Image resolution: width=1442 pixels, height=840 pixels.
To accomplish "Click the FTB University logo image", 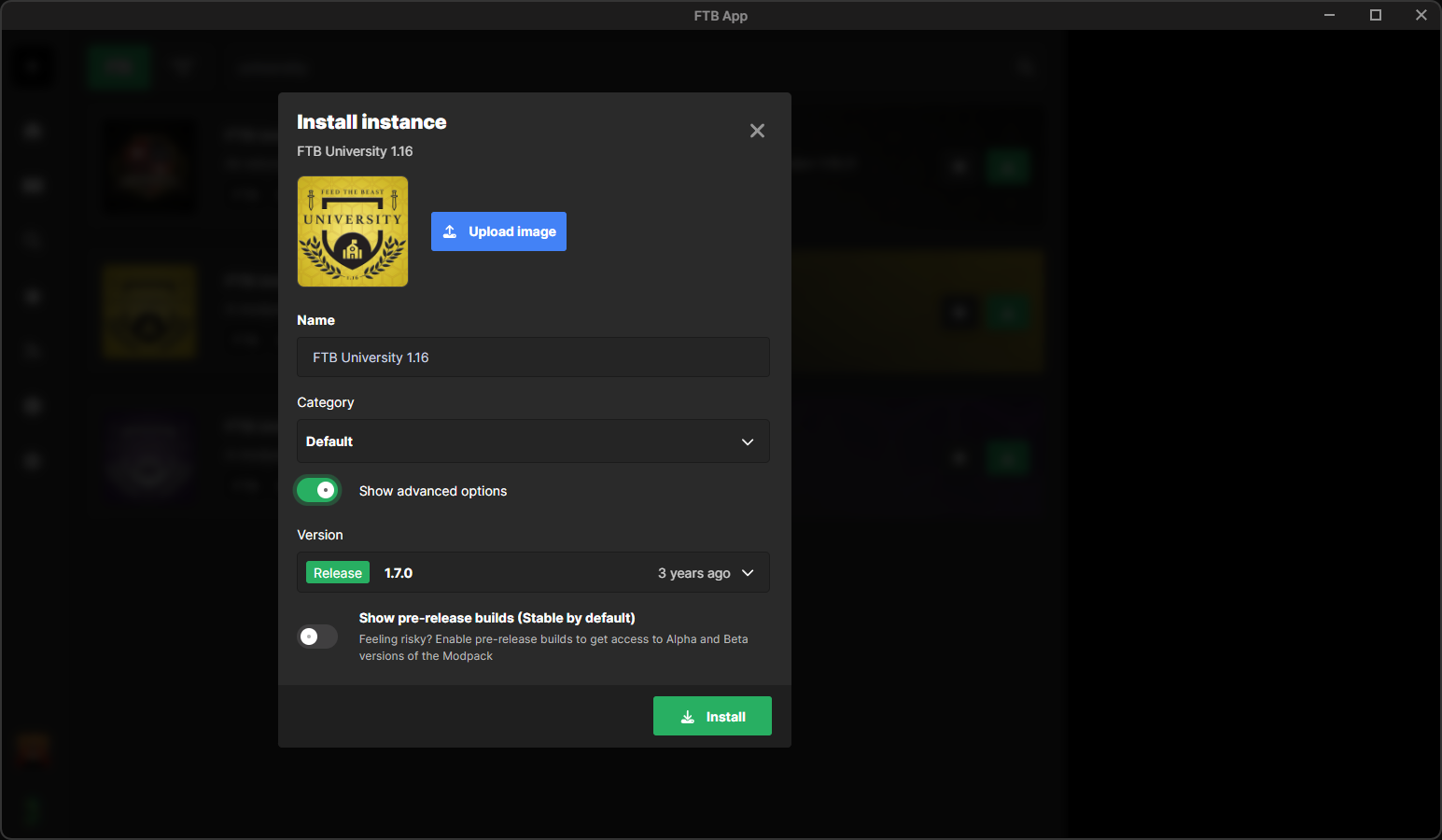I will (353, 231).
